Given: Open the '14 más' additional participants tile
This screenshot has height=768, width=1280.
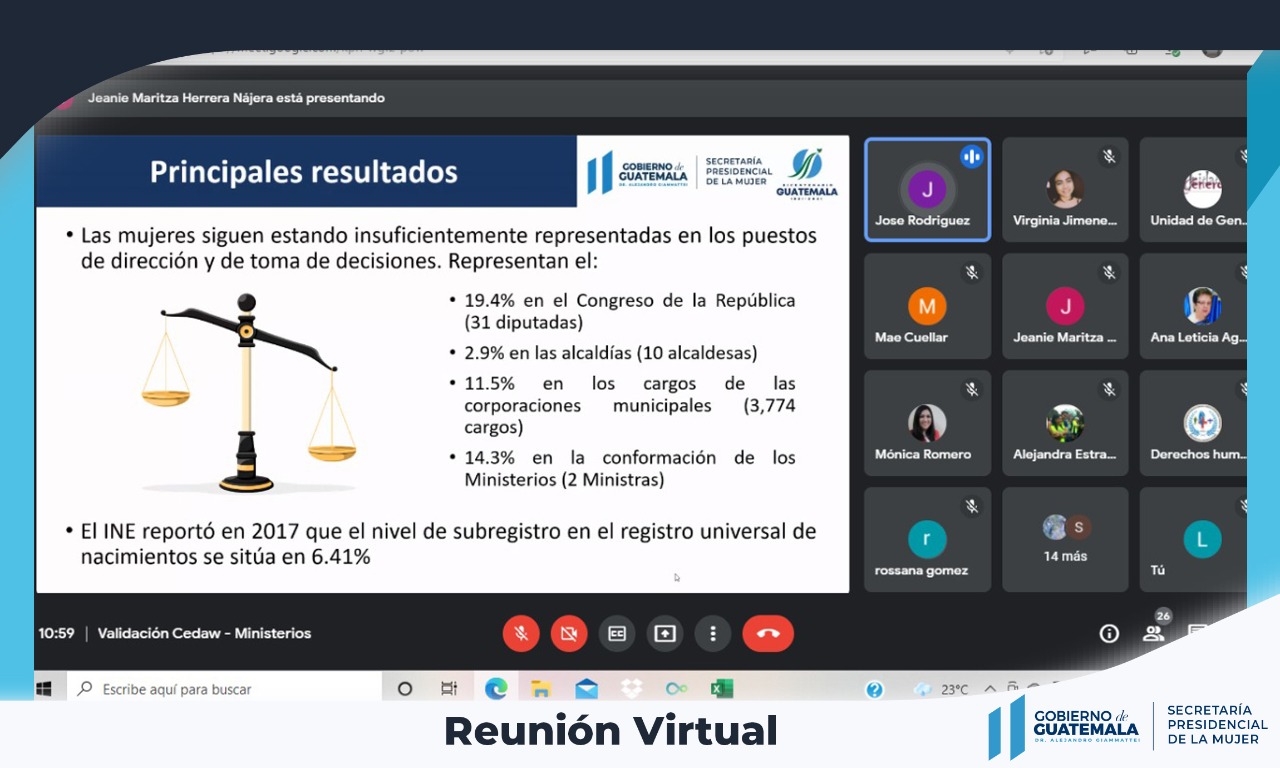Looking at the screenshot, I should click(1065, 540).
